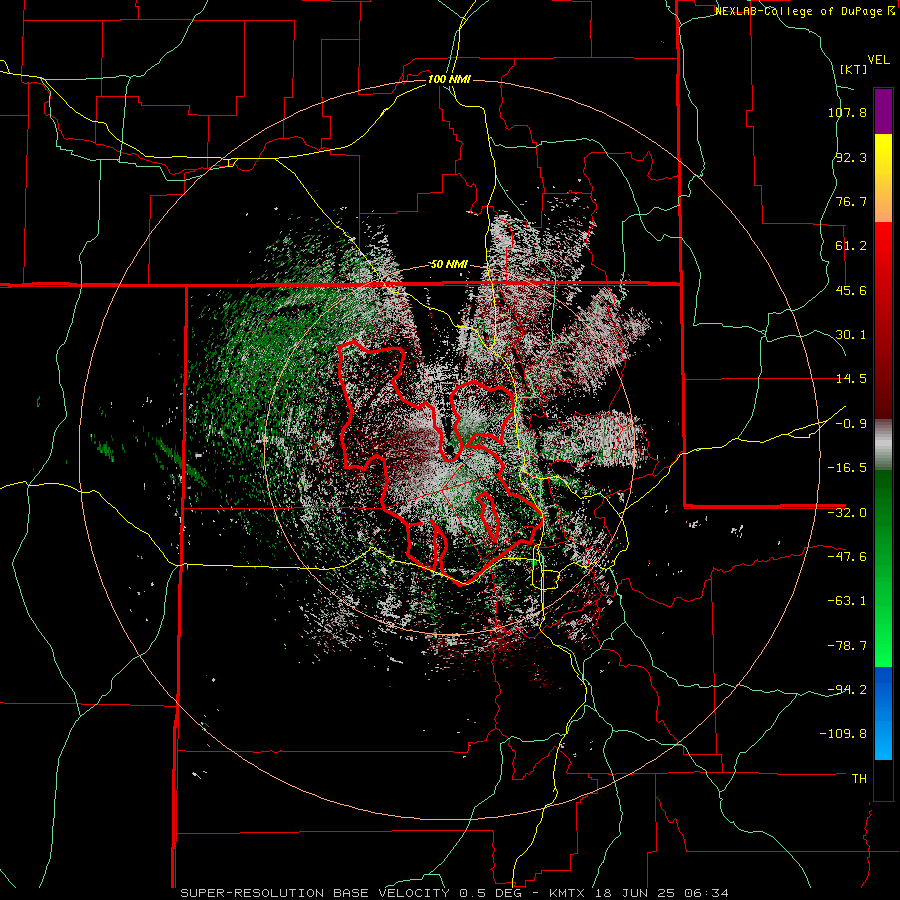
Task: Click the 45.6 velocity scale value
Action: (851, 290)
